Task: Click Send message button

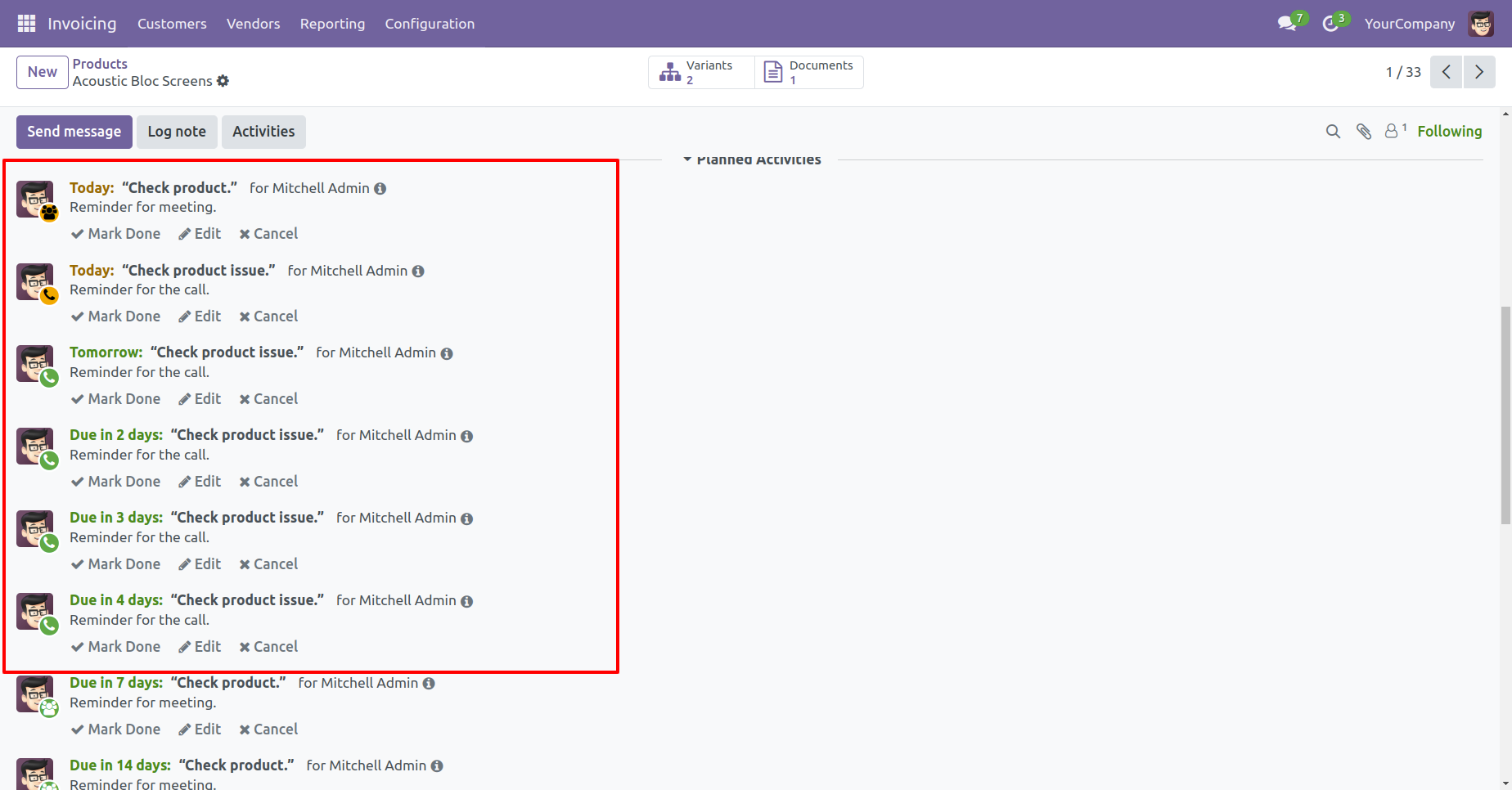Action: pyautogui.click(x=74, y=132)
